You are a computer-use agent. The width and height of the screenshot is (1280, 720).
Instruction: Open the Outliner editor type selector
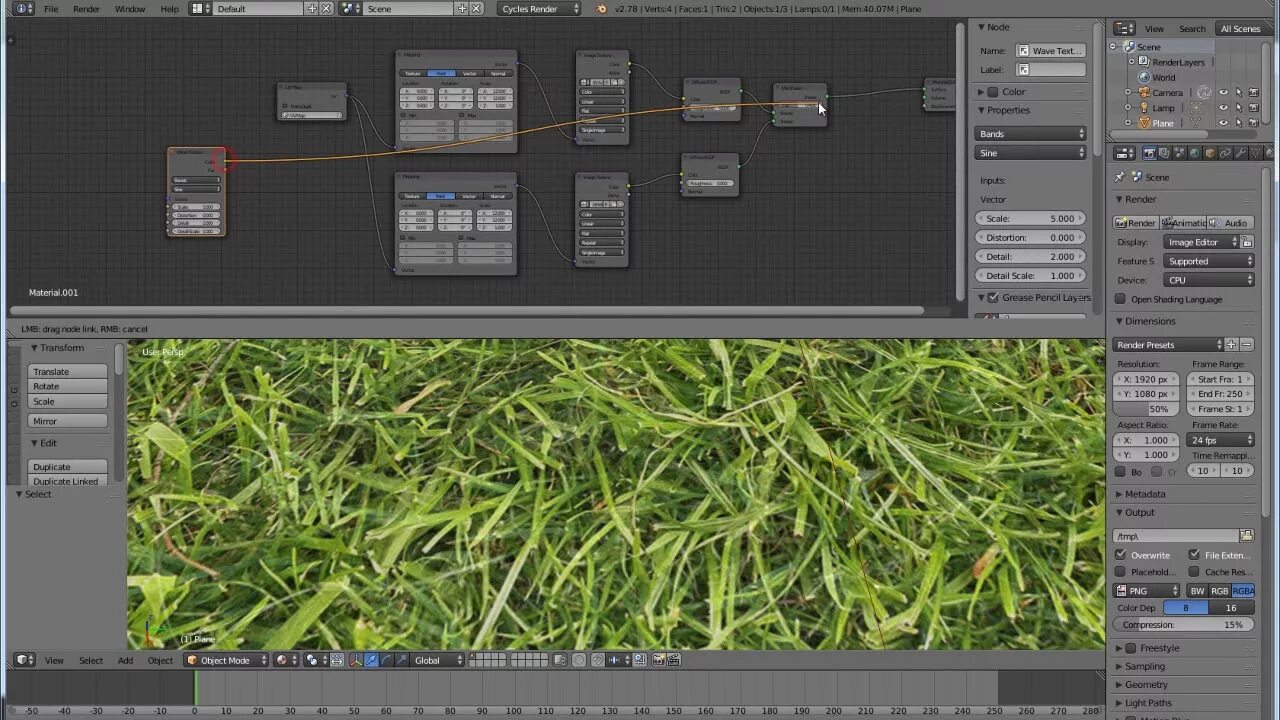pyautogui.click(x=1125, y=28)
